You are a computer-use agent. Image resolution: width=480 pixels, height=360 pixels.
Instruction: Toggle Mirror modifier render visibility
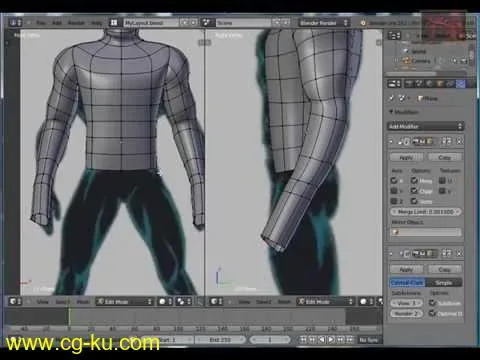tap(416, 141)
